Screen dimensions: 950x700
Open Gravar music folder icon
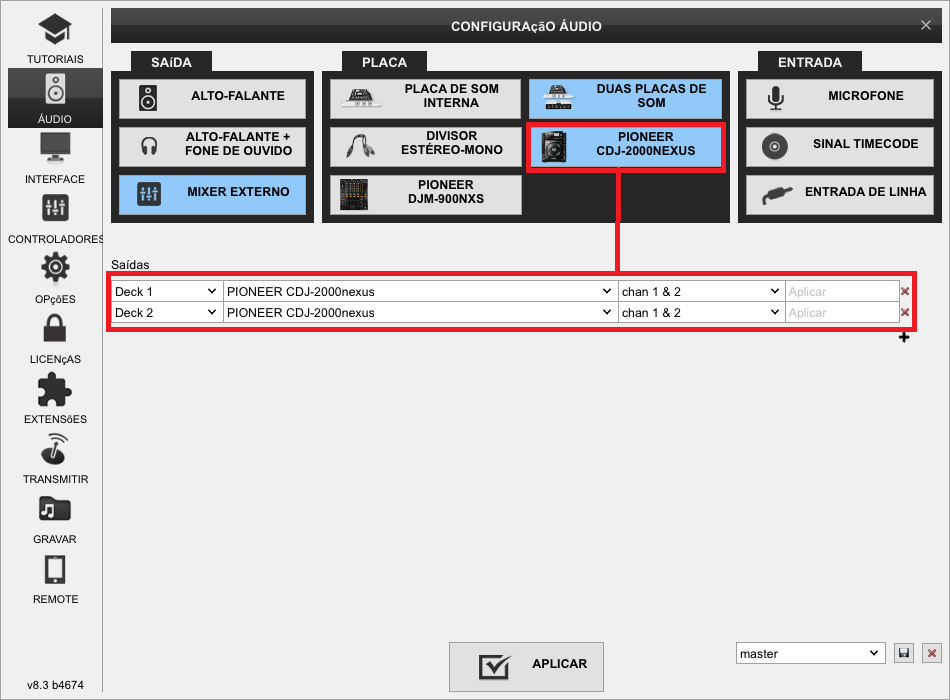55,509
